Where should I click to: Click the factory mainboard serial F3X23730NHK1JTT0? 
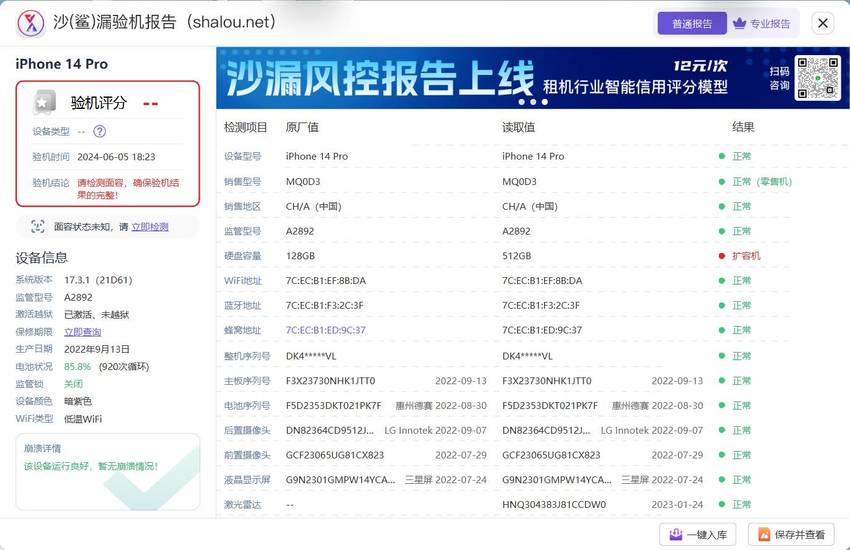point(330,381)
